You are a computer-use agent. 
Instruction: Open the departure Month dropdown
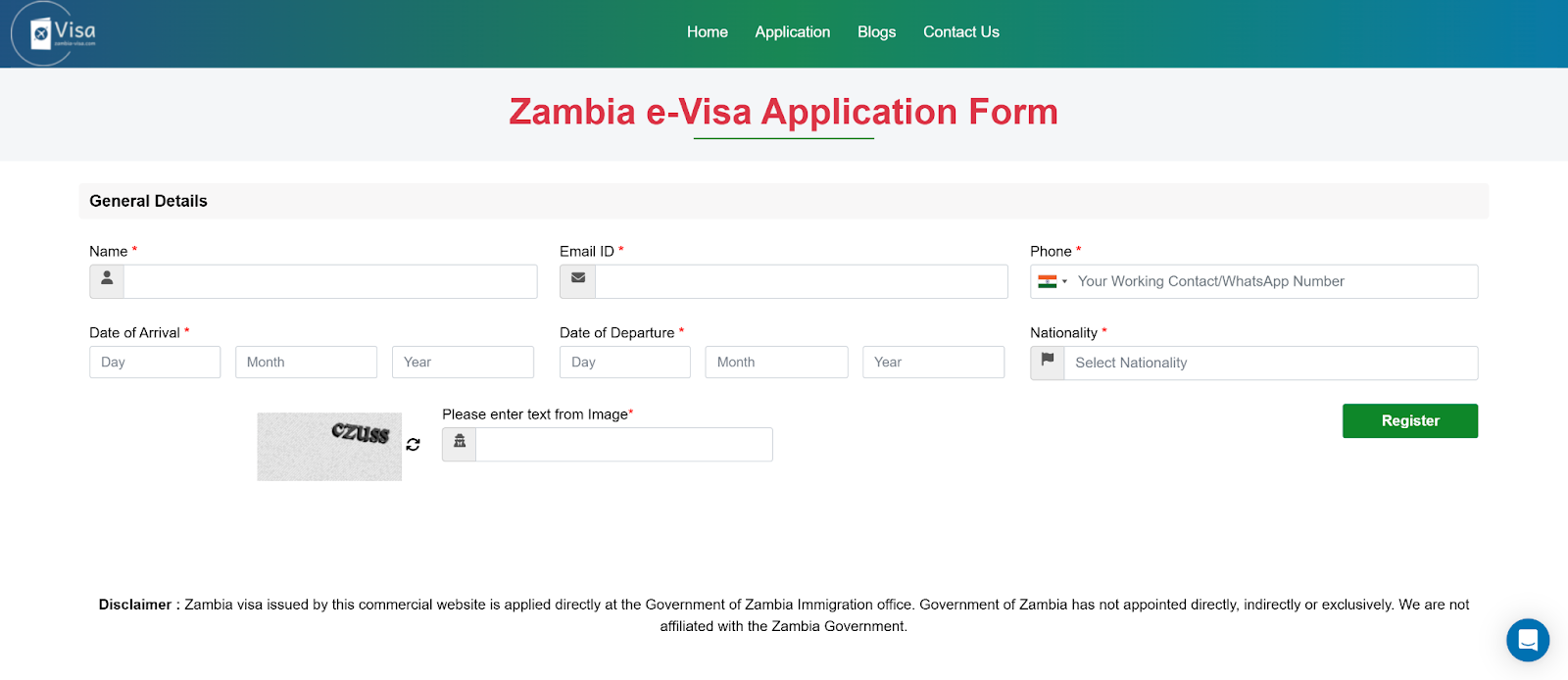(776, 363)
